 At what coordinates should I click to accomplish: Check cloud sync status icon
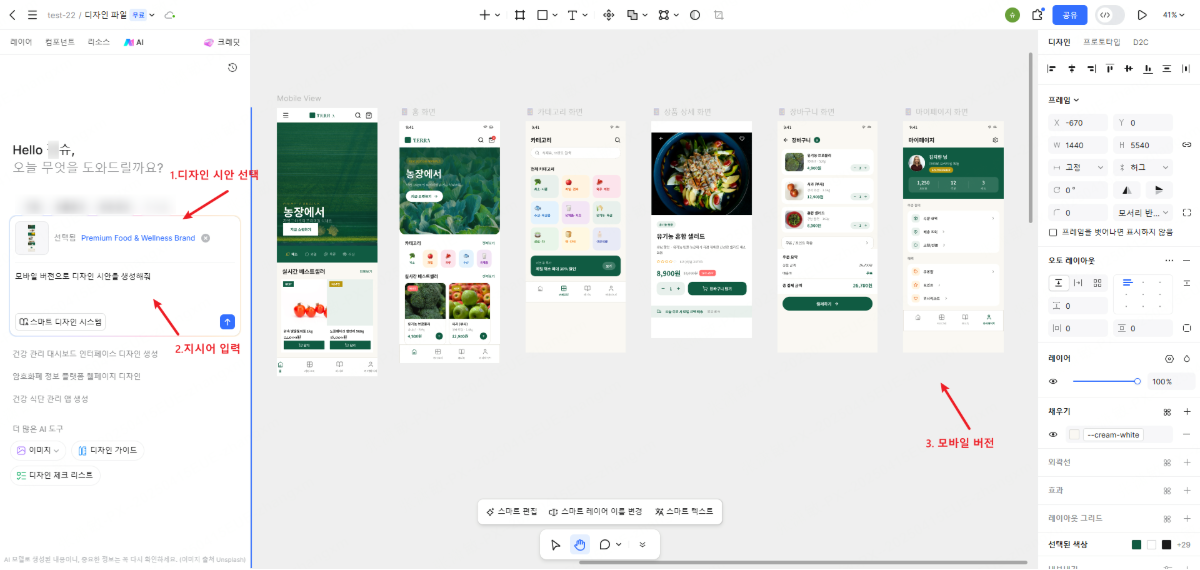pos(169,15)
